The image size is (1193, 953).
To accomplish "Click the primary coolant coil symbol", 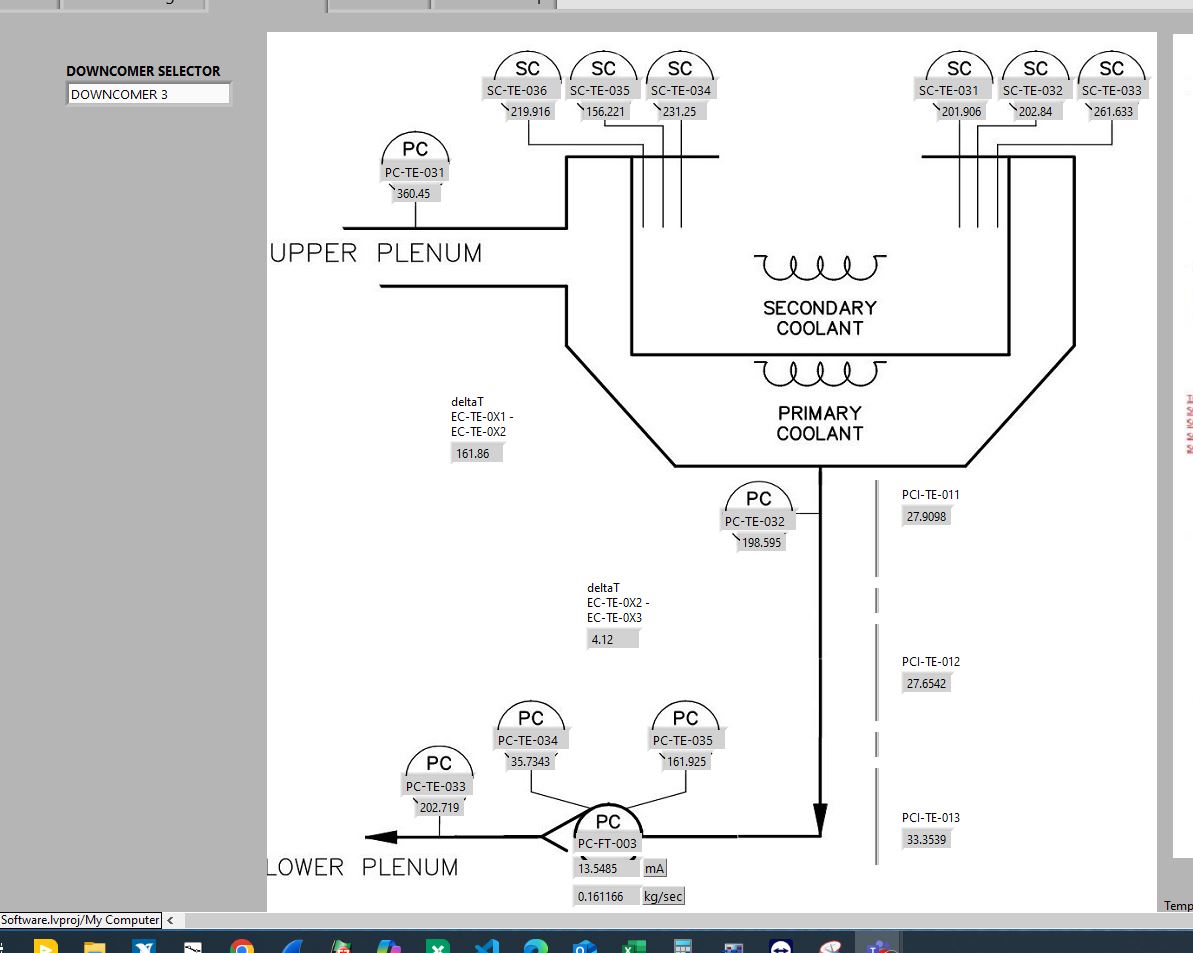I will (820, 374).
